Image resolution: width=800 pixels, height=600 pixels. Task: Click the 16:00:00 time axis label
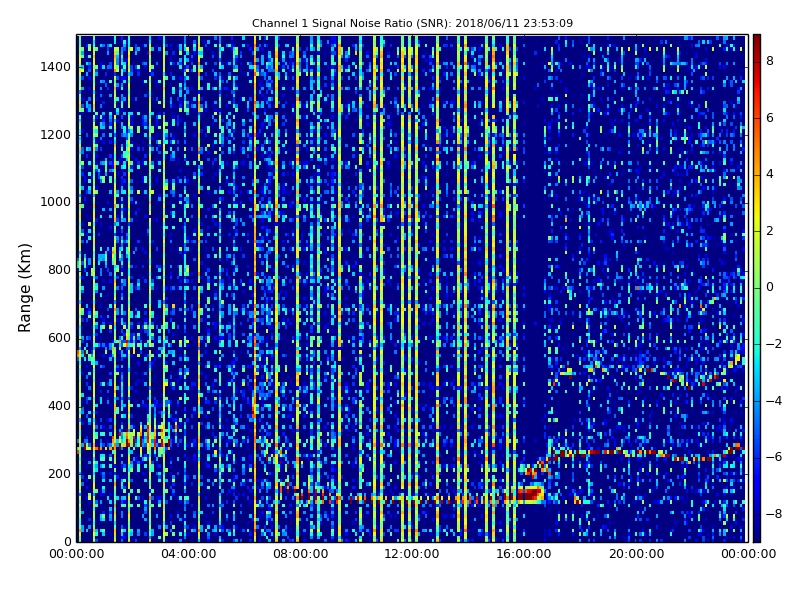[x=524, y=554]
